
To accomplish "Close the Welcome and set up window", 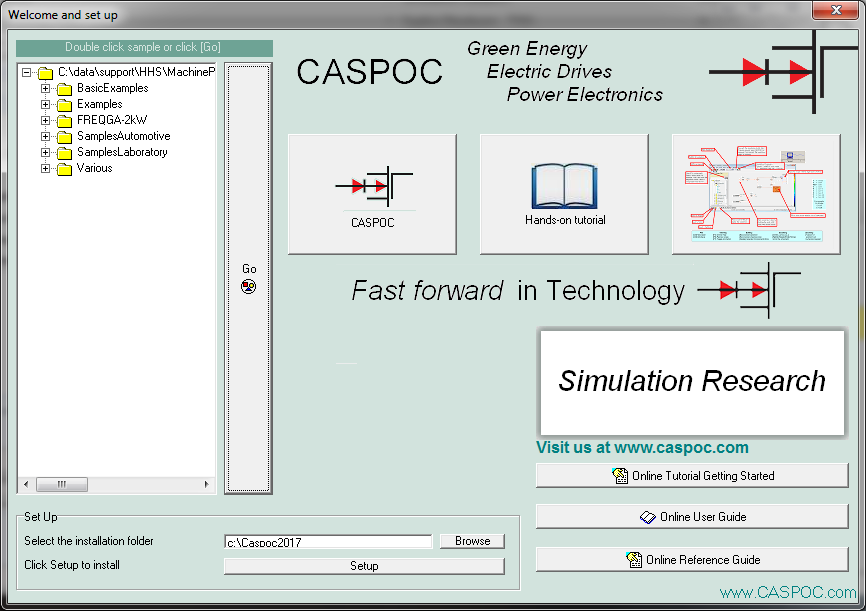I will [x=836, y=10].
